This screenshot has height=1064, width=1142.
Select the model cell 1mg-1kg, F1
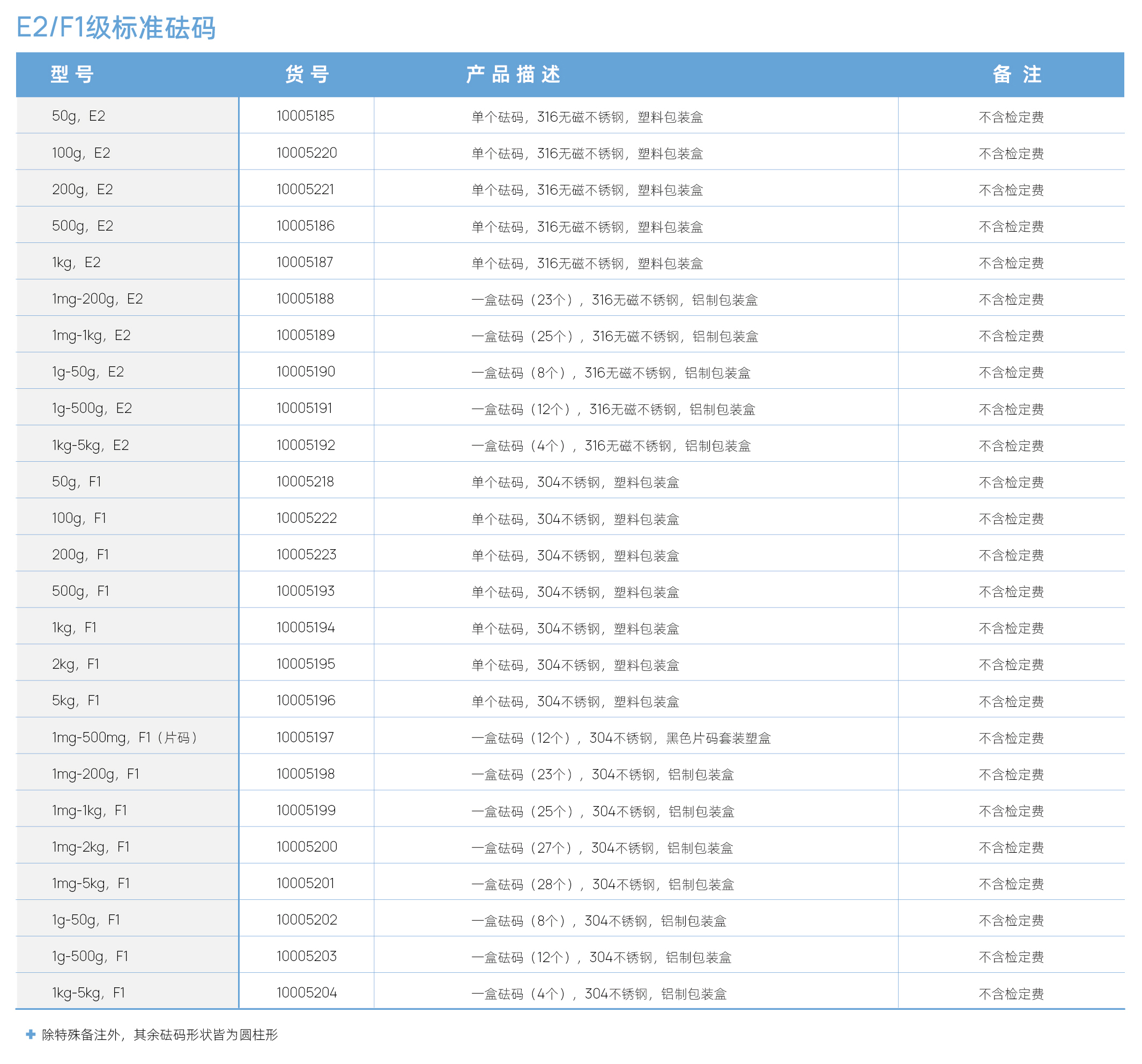(x=90, y=811)
